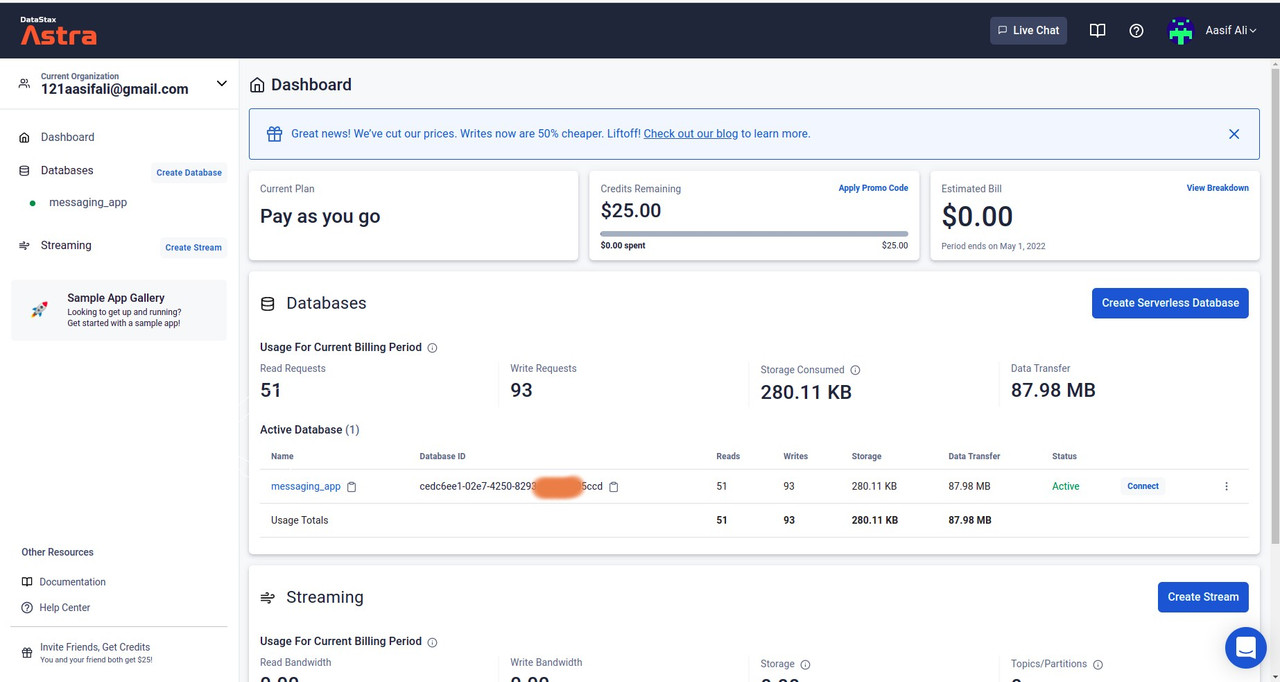Click the Period ends on May 1, 2022 text

click(x=993, y=246)
